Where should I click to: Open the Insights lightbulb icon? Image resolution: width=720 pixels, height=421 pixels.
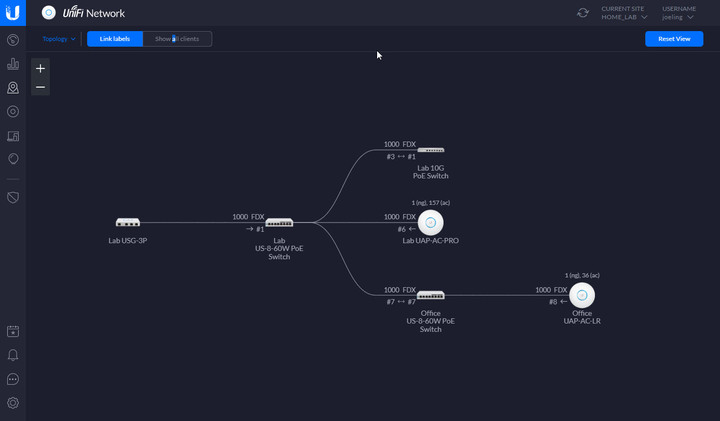(13, 159)
